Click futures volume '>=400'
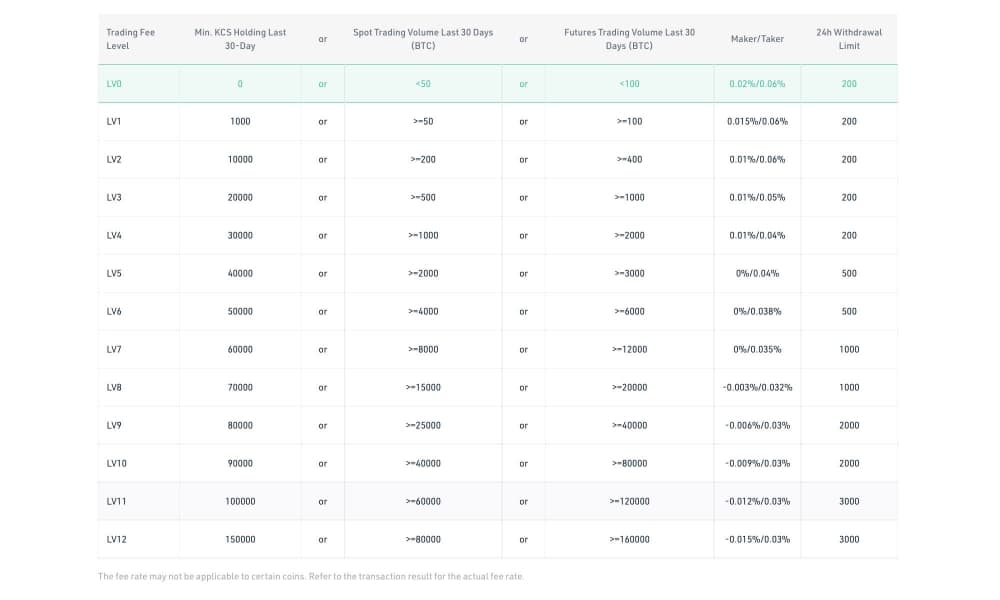The width and height of the screenshot is (1000, 600). tap(629, 159)
